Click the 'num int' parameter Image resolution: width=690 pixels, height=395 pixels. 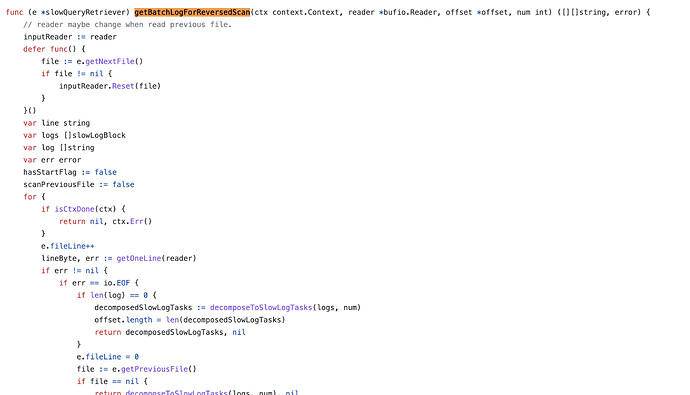532,12
